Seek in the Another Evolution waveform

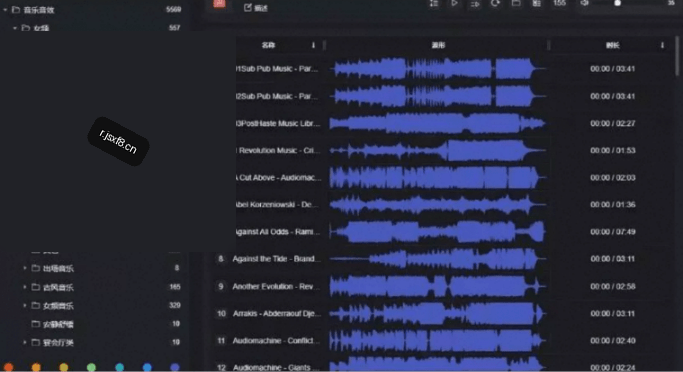(437, 287)
